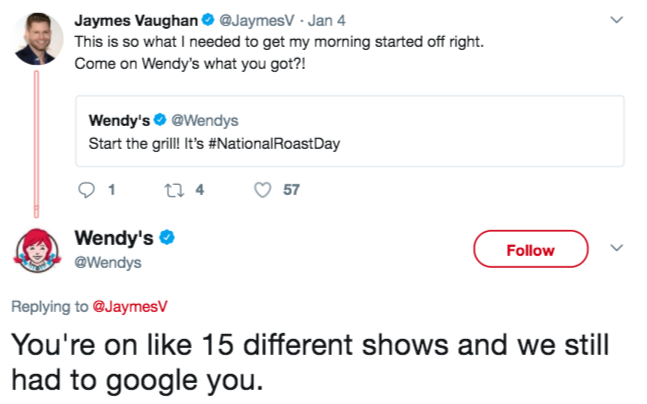Screen dimensions: 647x404
Task: Click the verified badge beside large Wendy's name
Action: point(167,237)
